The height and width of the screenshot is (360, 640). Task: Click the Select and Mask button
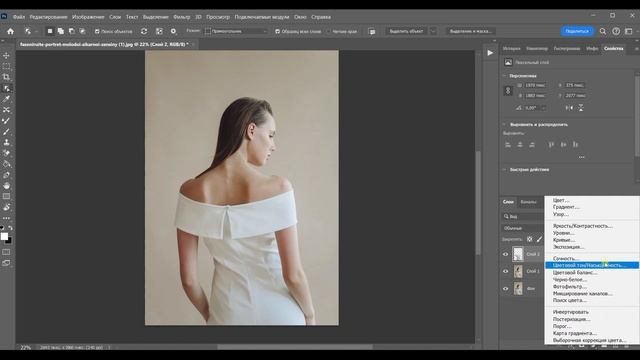(x=470, y=31)
